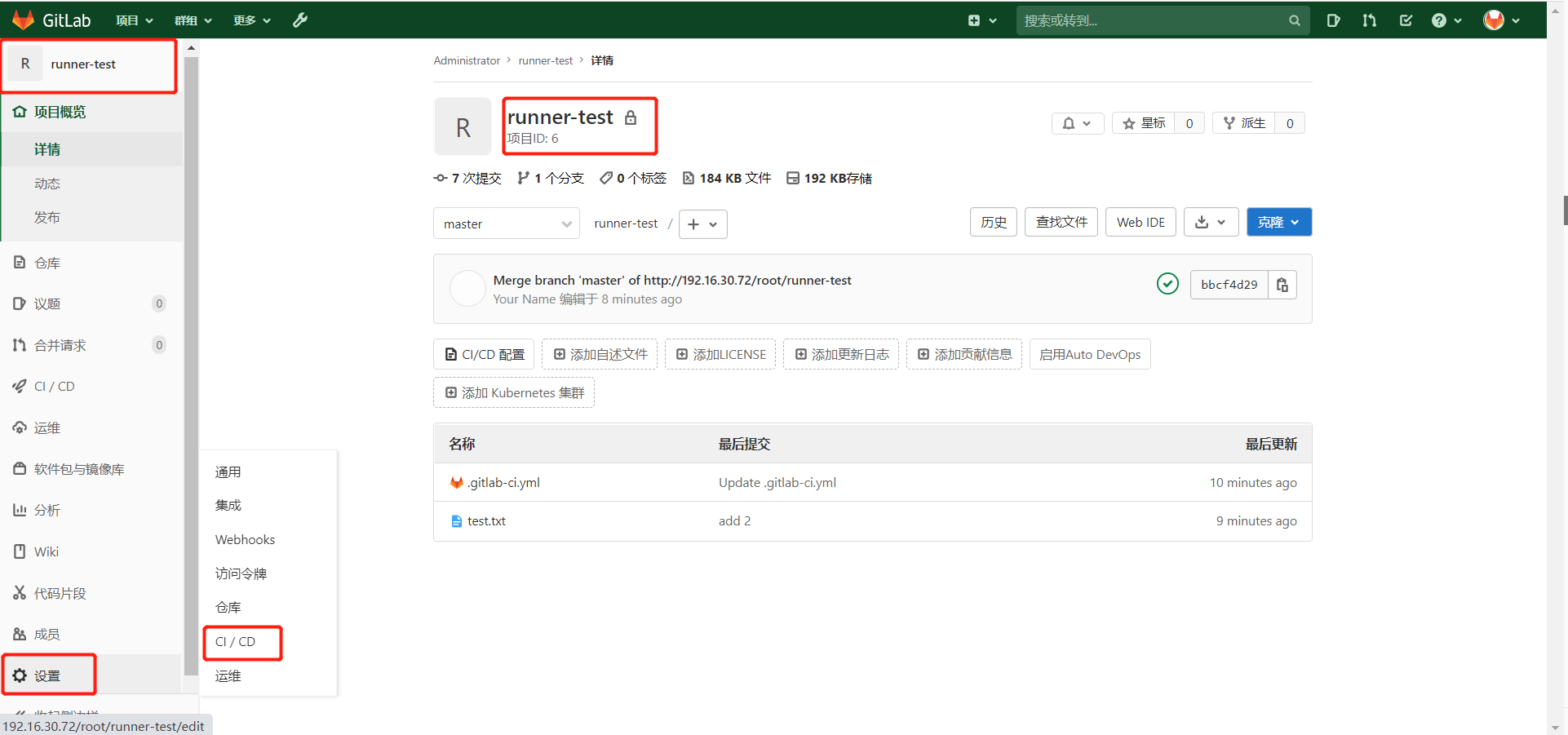Focus the search or jump-to field
The image size is (1568, 735).
pyautogui.click(x=1163, y=20)
